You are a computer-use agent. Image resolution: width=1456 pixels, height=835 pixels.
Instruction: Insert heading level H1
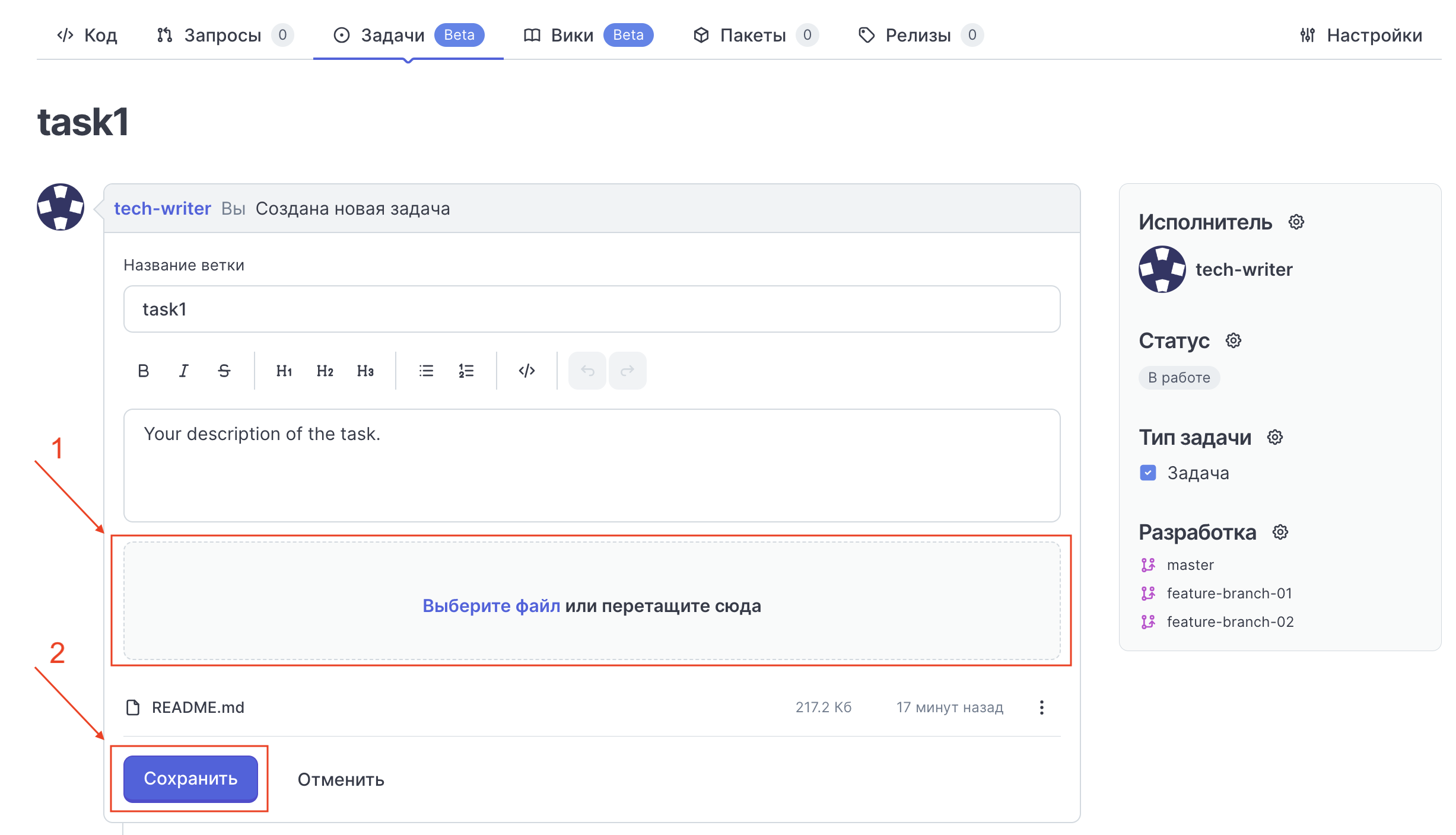pos(284,371)
